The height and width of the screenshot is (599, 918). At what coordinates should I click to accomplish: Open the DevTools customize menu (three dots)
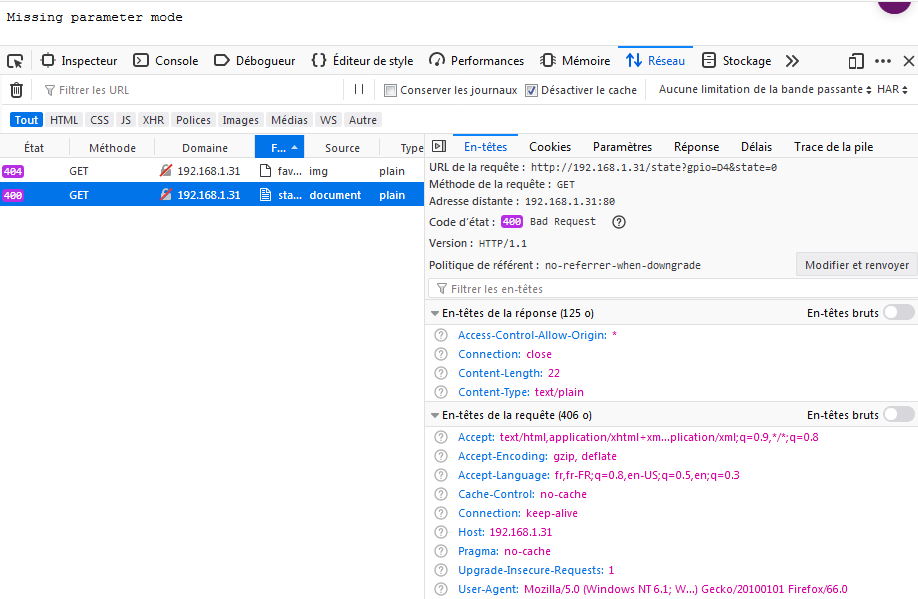coord(882,61)
